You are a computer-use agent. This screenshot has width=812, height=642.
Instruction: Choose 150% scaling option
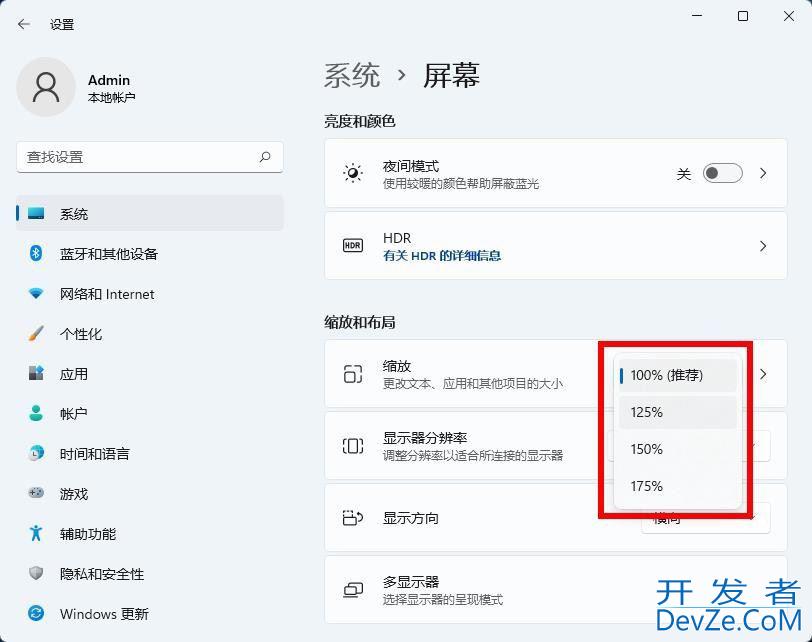(x=677, y=449)
